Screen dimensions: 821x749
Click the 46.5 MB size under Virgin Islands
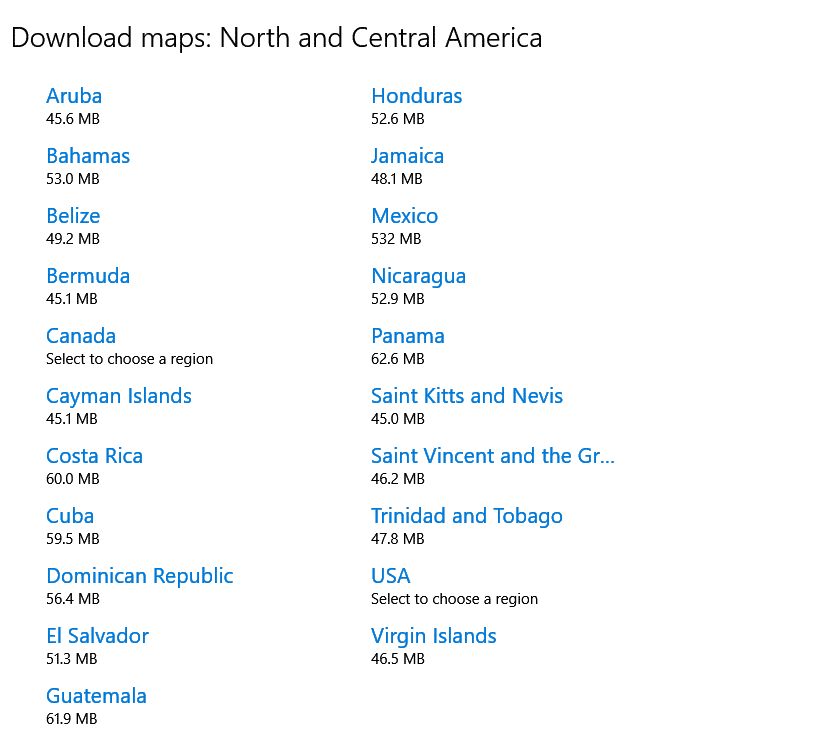pyautogui.click(x=398, y=659)
